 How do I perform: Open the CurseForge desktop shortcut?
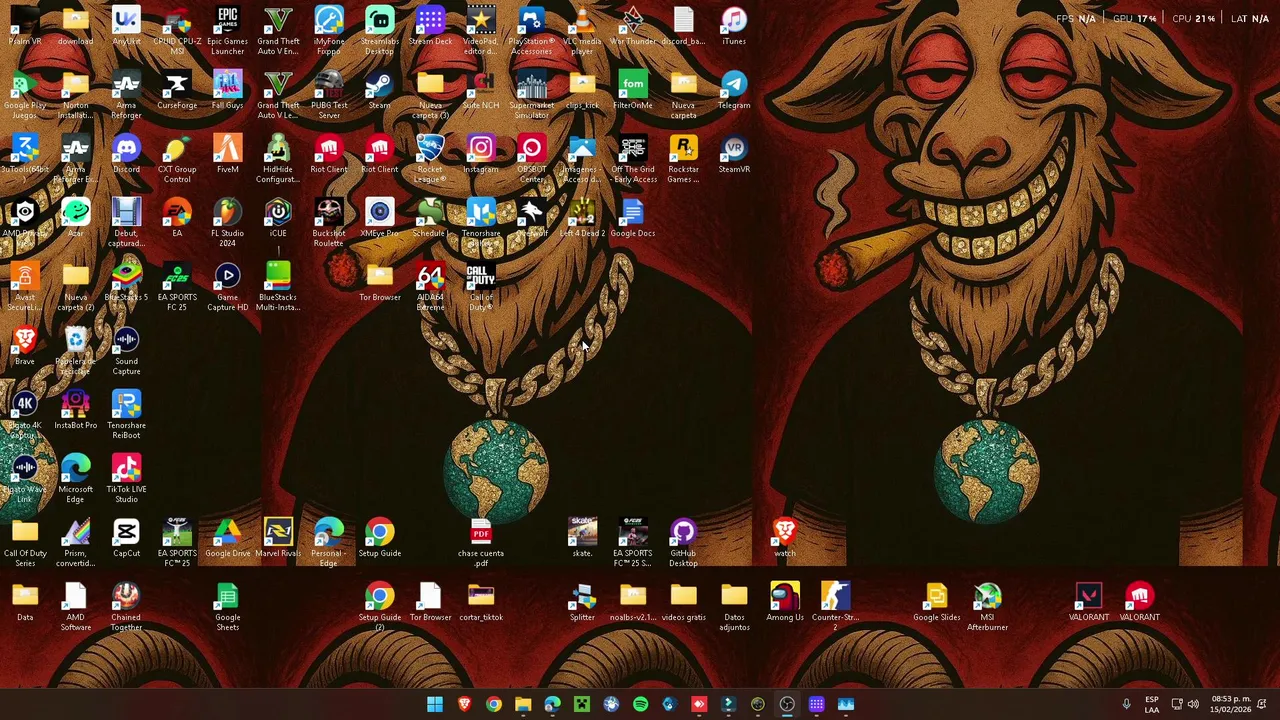point(177,90)
